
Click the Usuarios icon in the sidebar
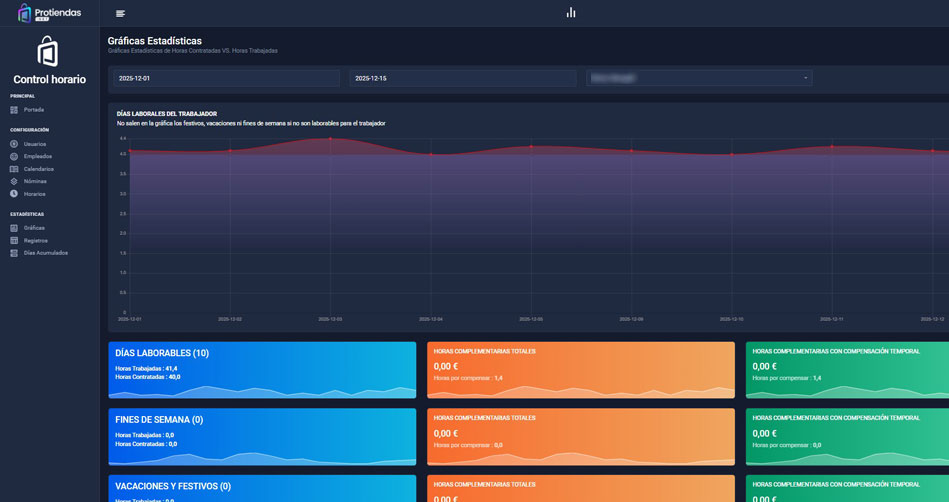click(14, 144)
